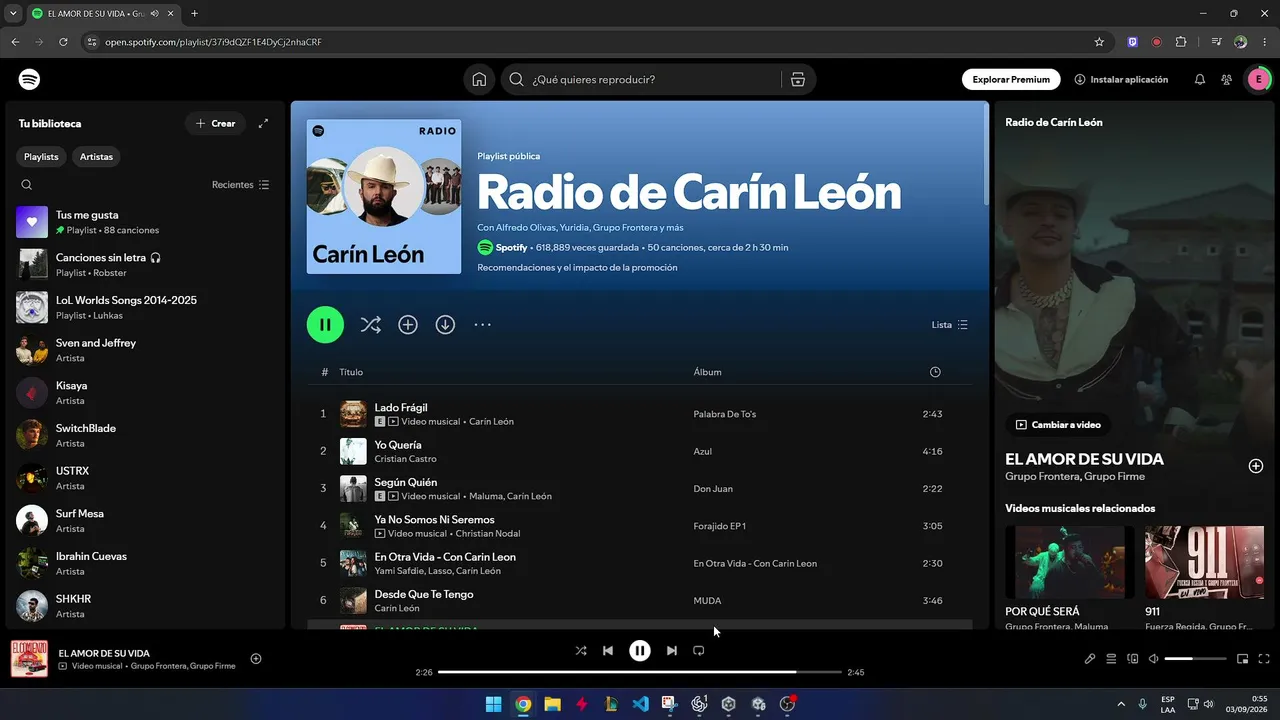Screen dimensions: 1280x720
Task: Click the Crear button in library
Action: [x=215, y=124]
